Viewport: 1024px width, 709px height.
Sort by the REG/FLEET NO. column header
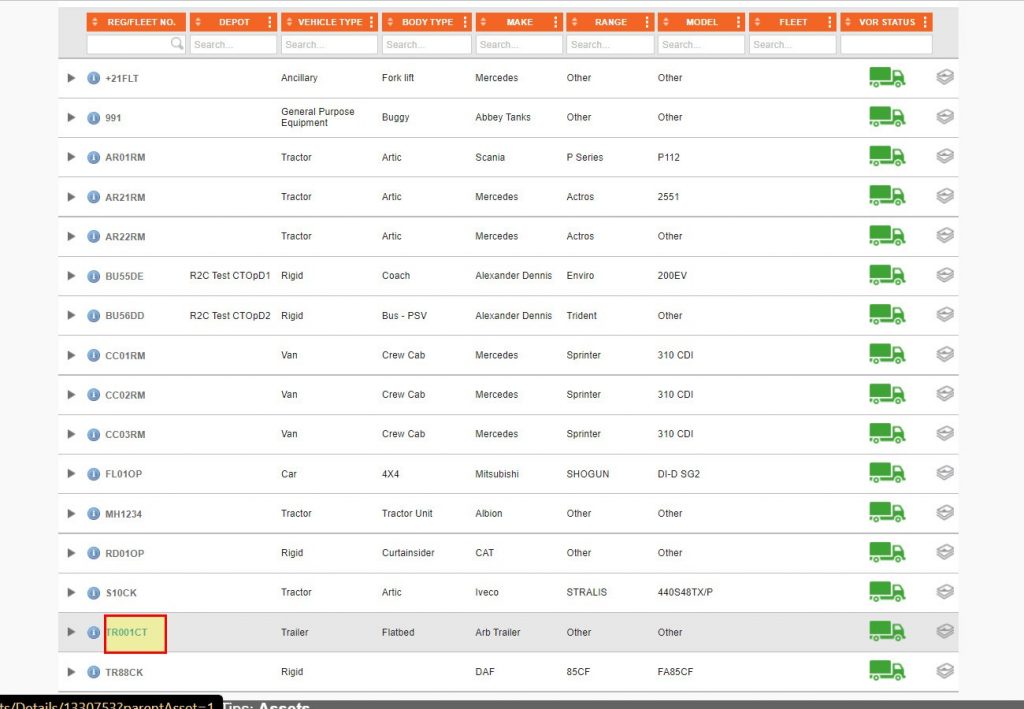click(136, 21)
